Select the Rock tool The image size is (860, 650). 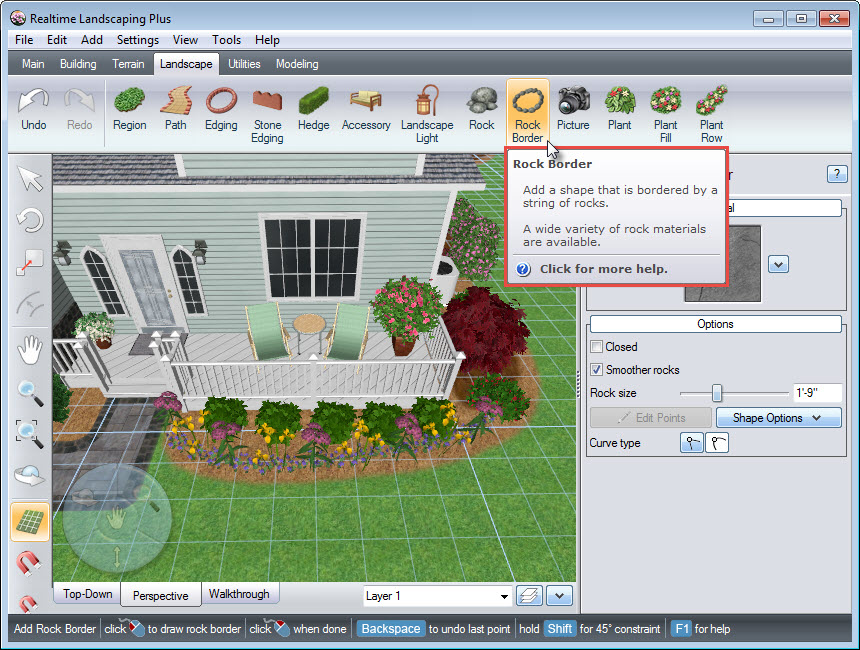[482, 110]
